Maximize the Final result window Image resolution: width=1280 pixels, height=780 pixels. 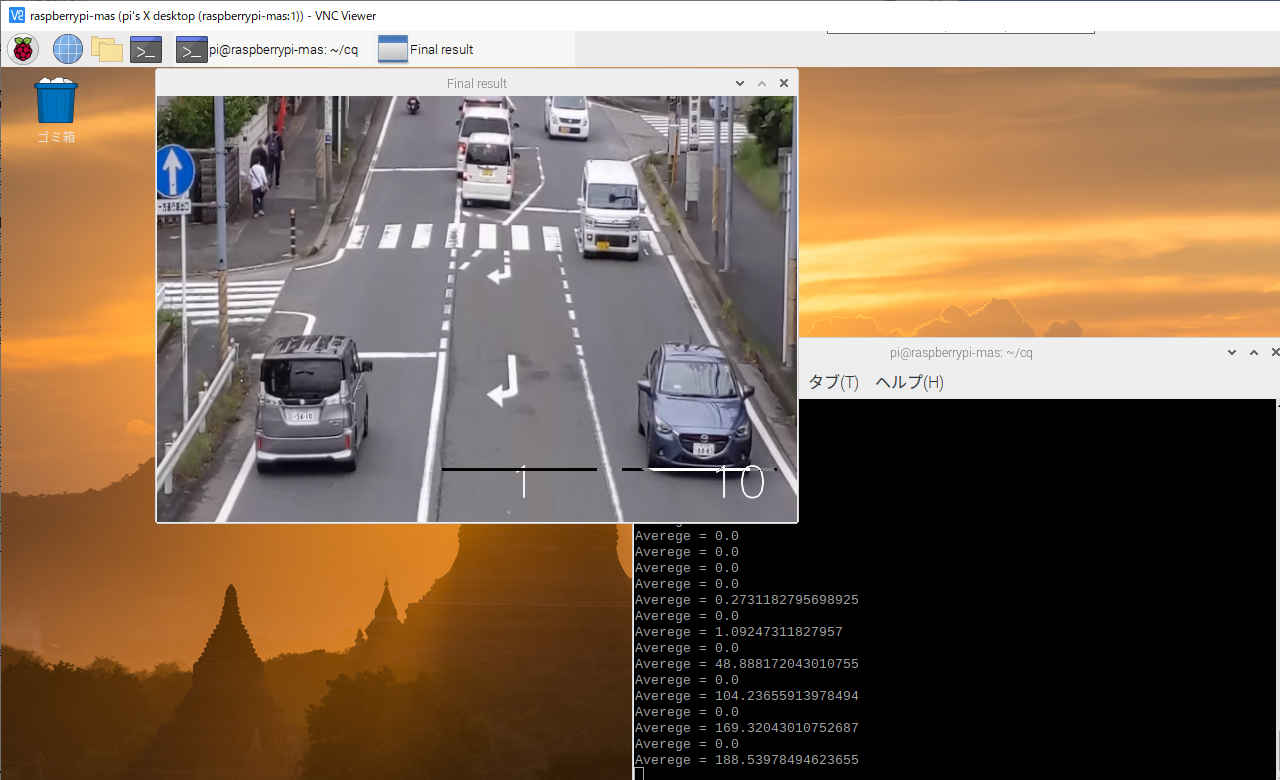[762, 83]
